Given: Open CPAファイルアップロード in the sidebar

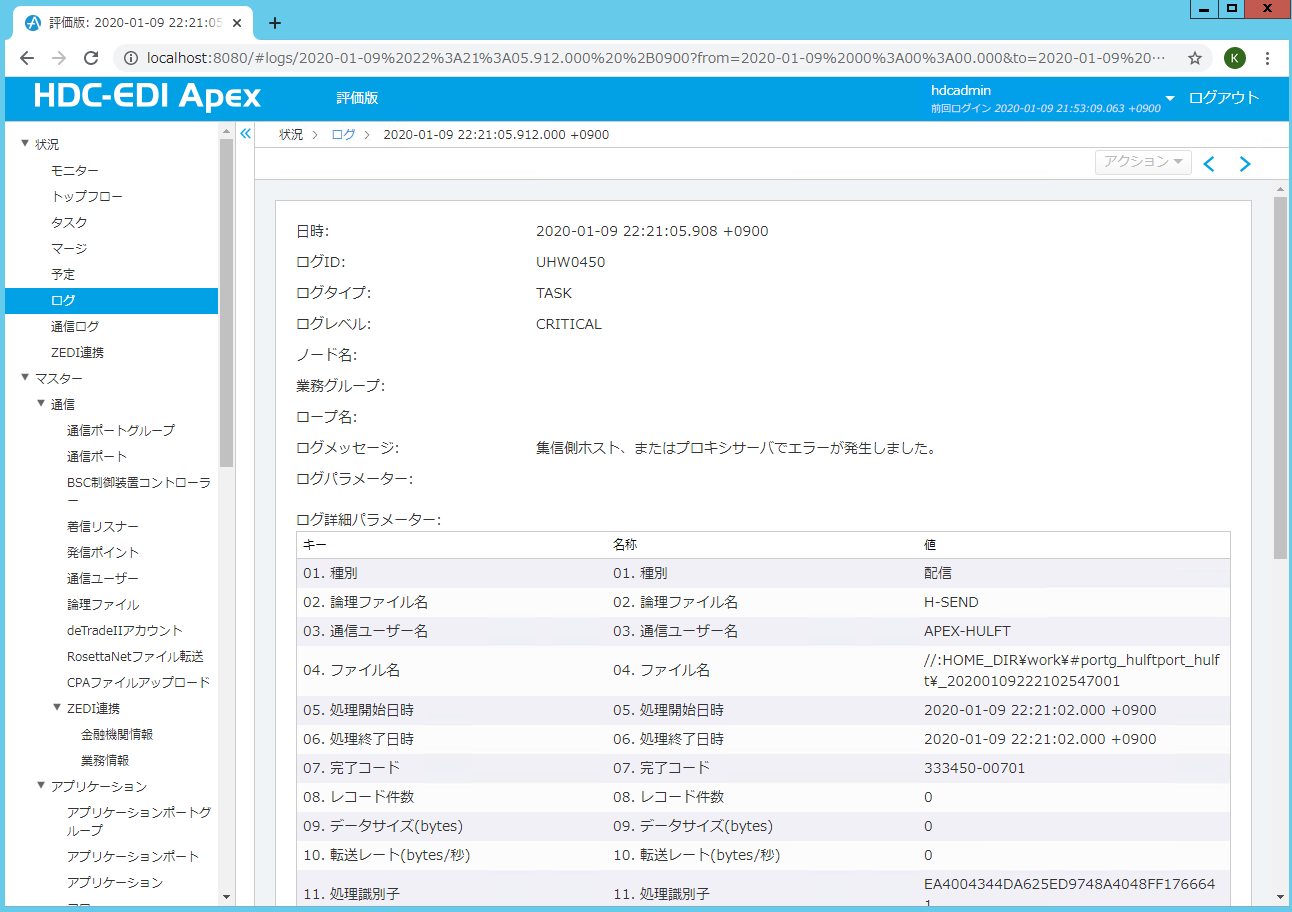Looking at the screenshot, I should click(x=138, y=682).
